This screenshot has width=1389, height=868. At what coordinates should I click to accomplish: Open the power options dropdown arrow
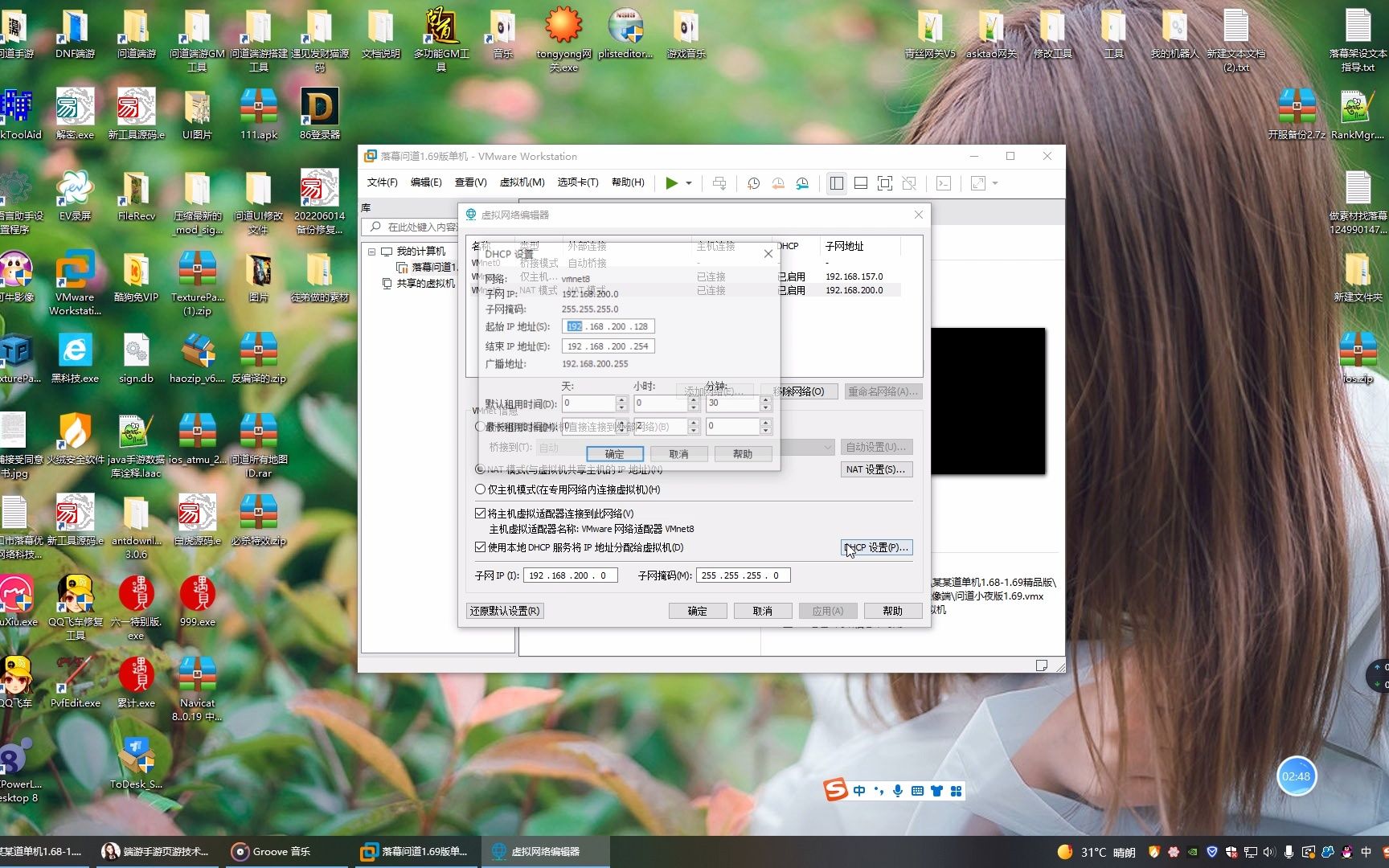[689, 183]
